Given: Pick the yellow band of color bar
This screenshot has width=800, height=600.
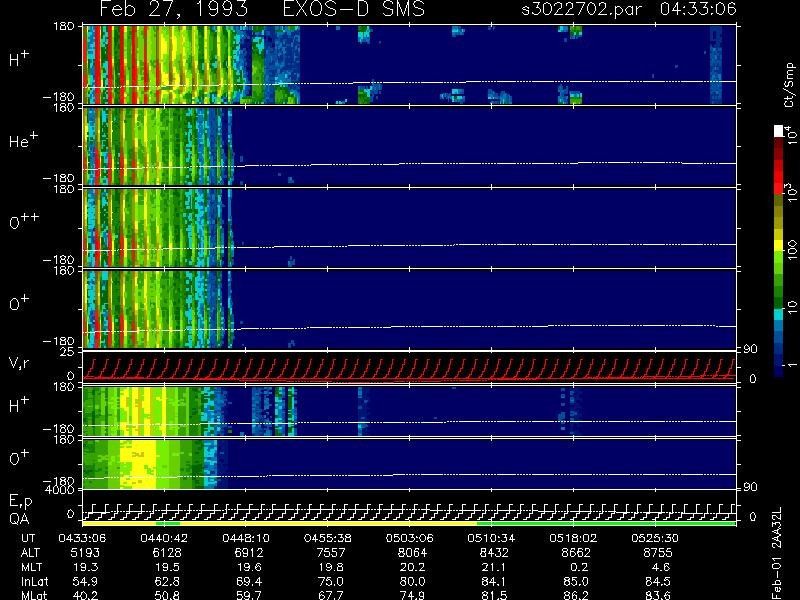Looking at the screenshot, I should (x=779, y=247).
